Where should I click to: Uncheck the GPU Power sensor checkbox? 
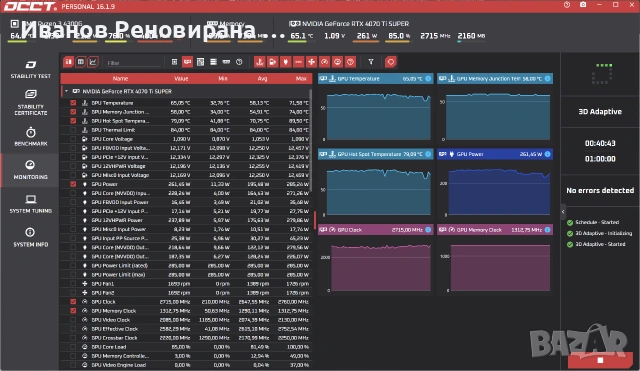(x=73, y=184)
